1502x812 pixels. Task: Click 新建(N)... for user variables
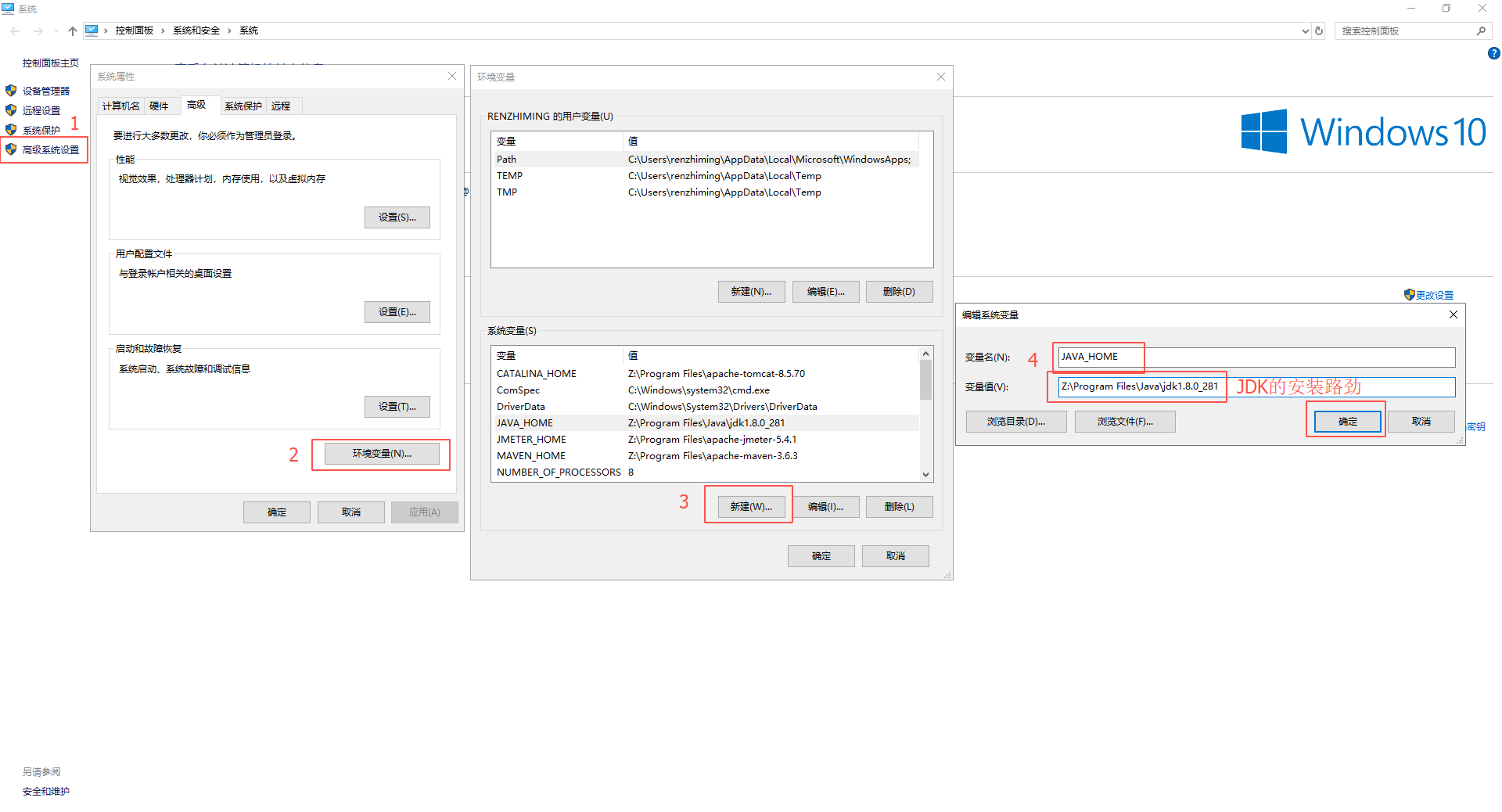(751, 292)
